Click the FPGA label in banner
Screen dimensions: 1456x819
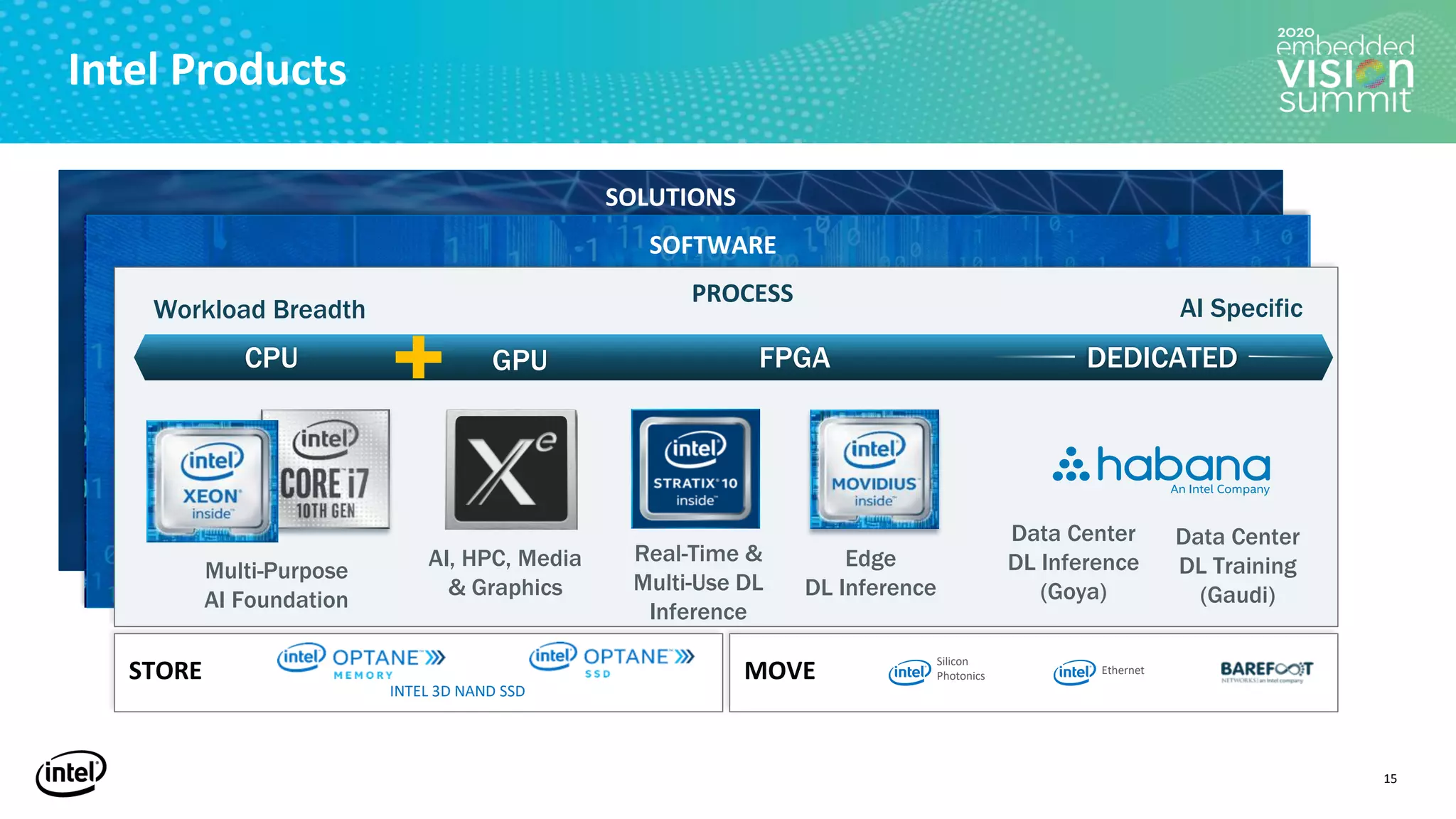point(794,358)
